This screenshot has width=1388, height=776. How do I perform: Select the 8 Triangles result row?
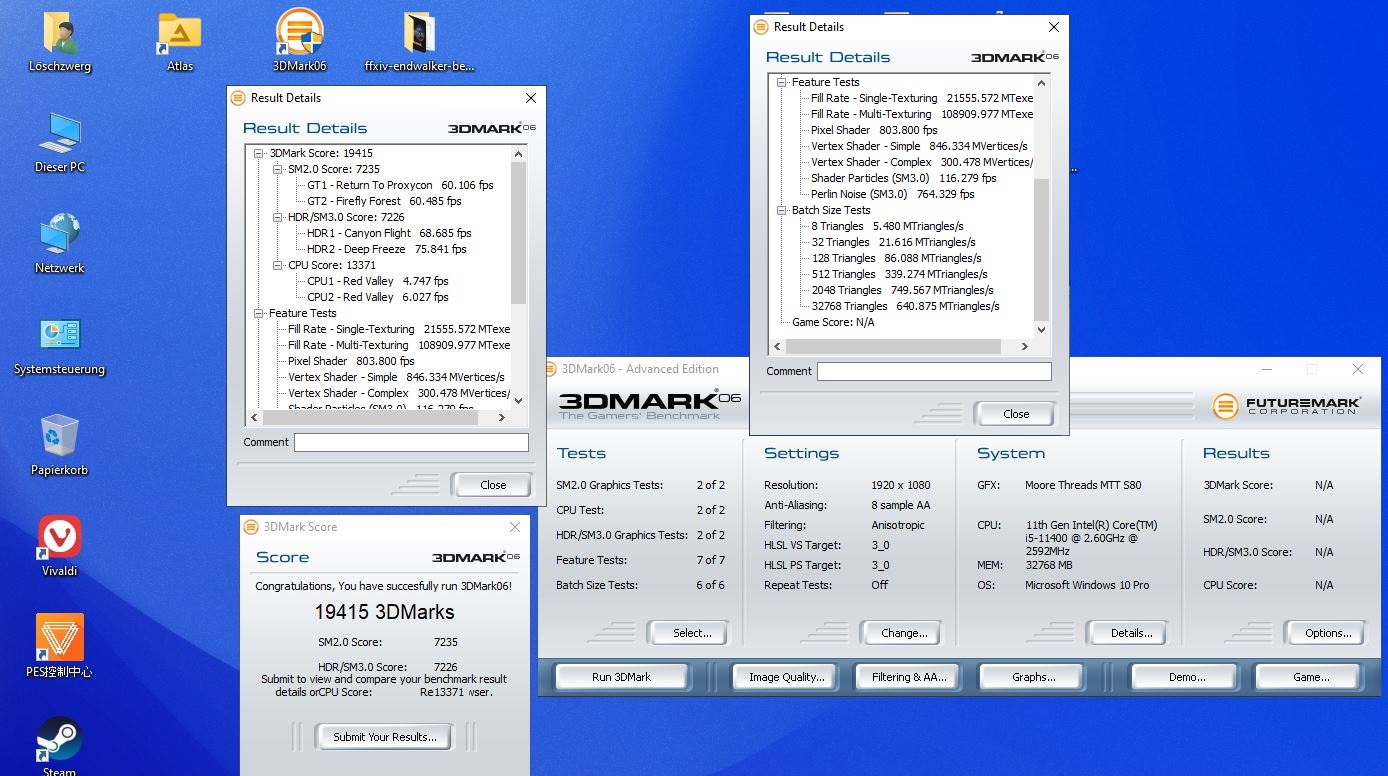click(889, 226)
